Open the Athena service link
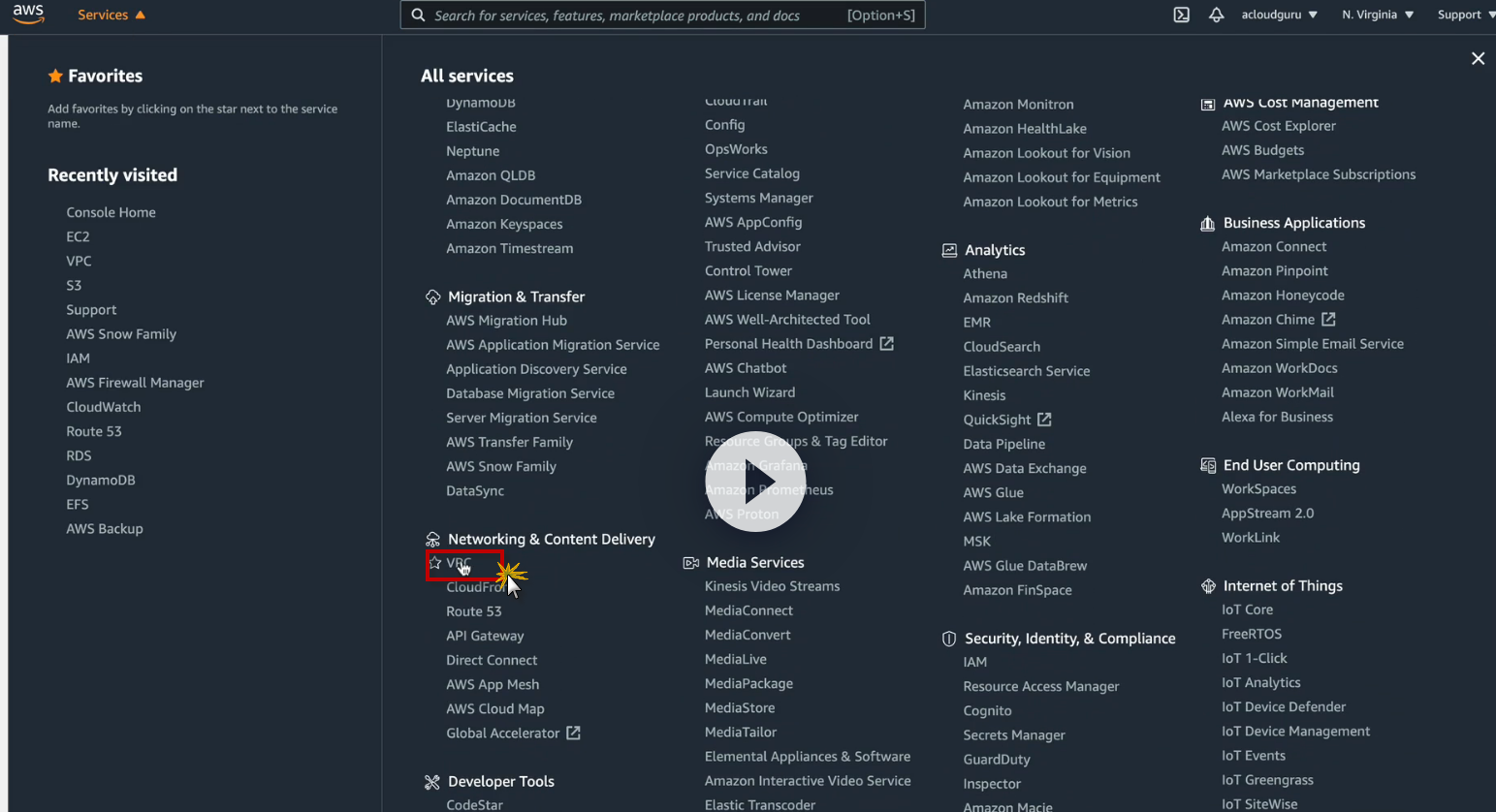The width and height of the screenshot is (1496, 812). click(985, 274)
